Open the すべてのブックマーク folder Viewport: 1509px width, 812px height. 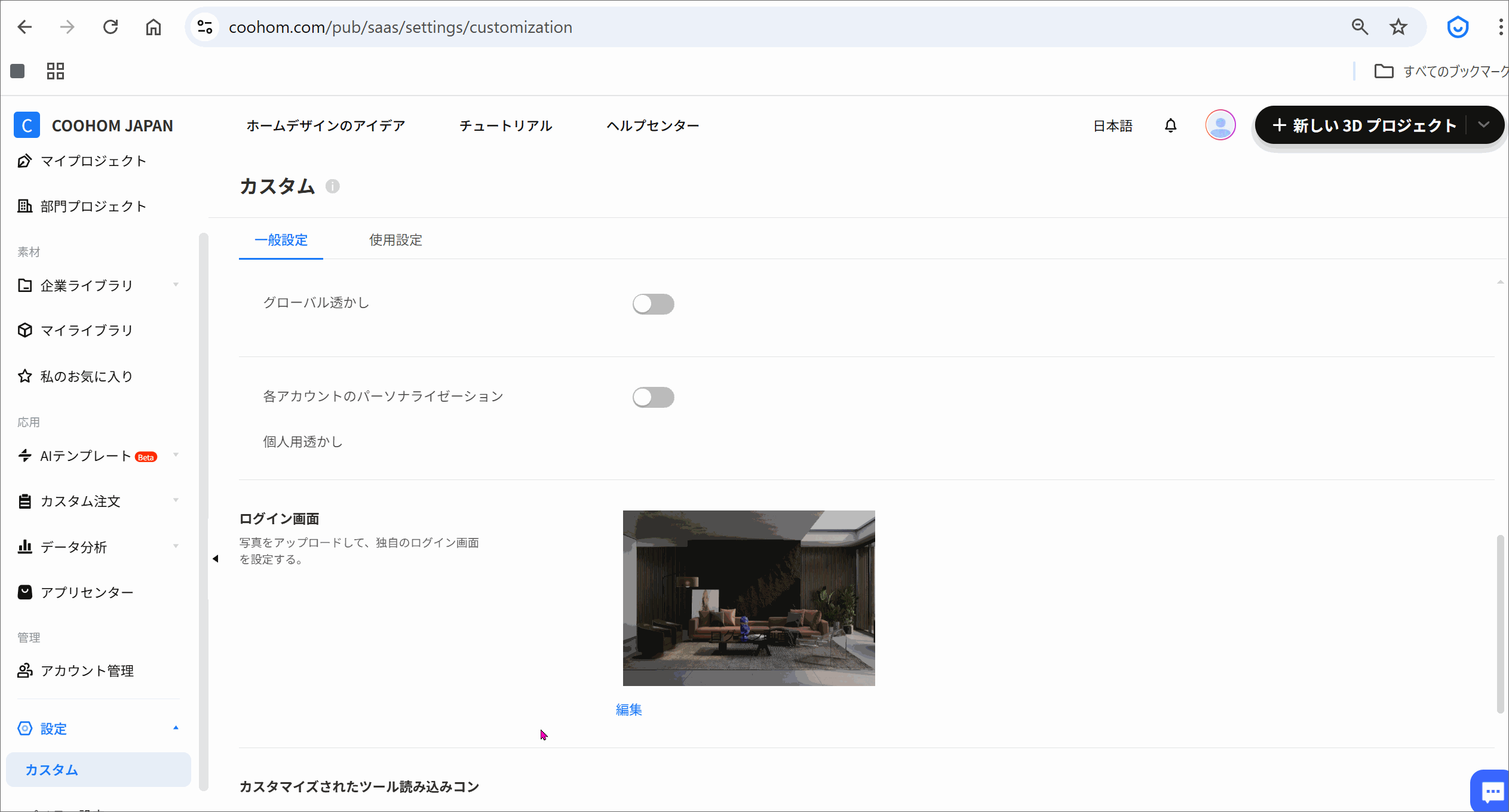(x=1441, y=71)
